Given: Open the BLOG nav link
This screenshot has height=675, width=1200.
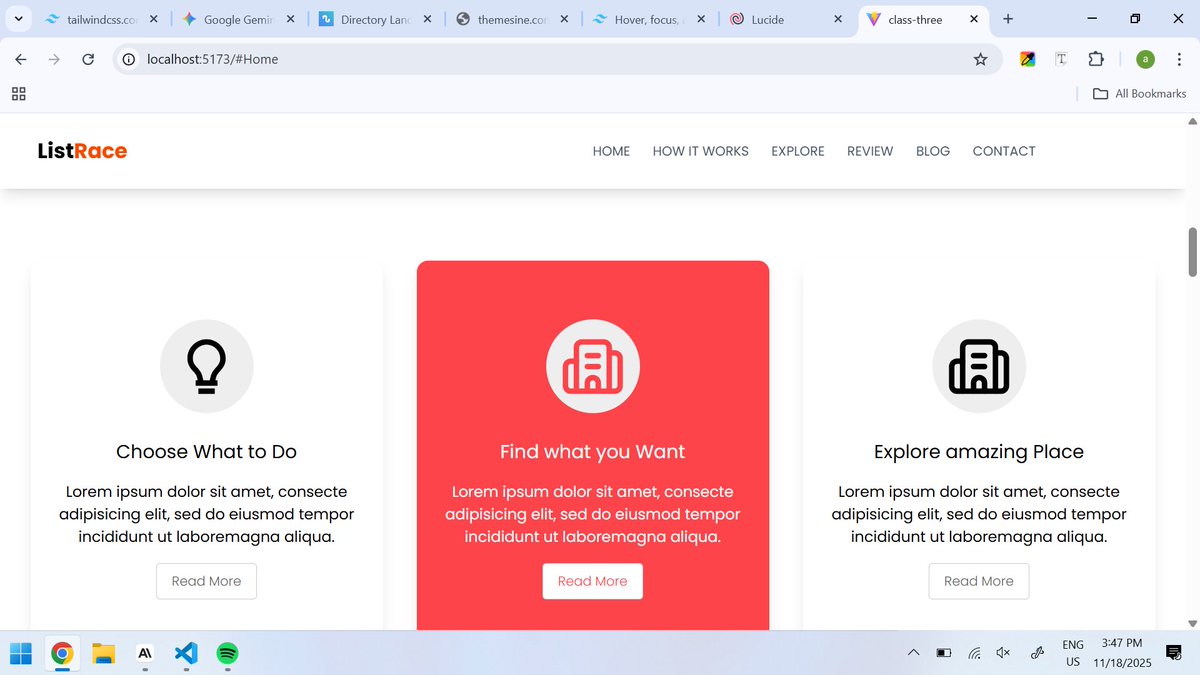Looking at the screenshot, I should (x=933, y=151).
